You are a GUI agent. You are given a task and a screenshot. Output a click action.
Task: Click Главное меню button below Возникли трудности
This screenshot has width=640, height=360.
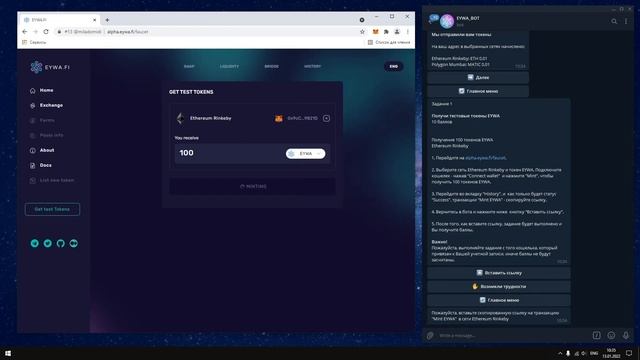[x=499, y=300]
